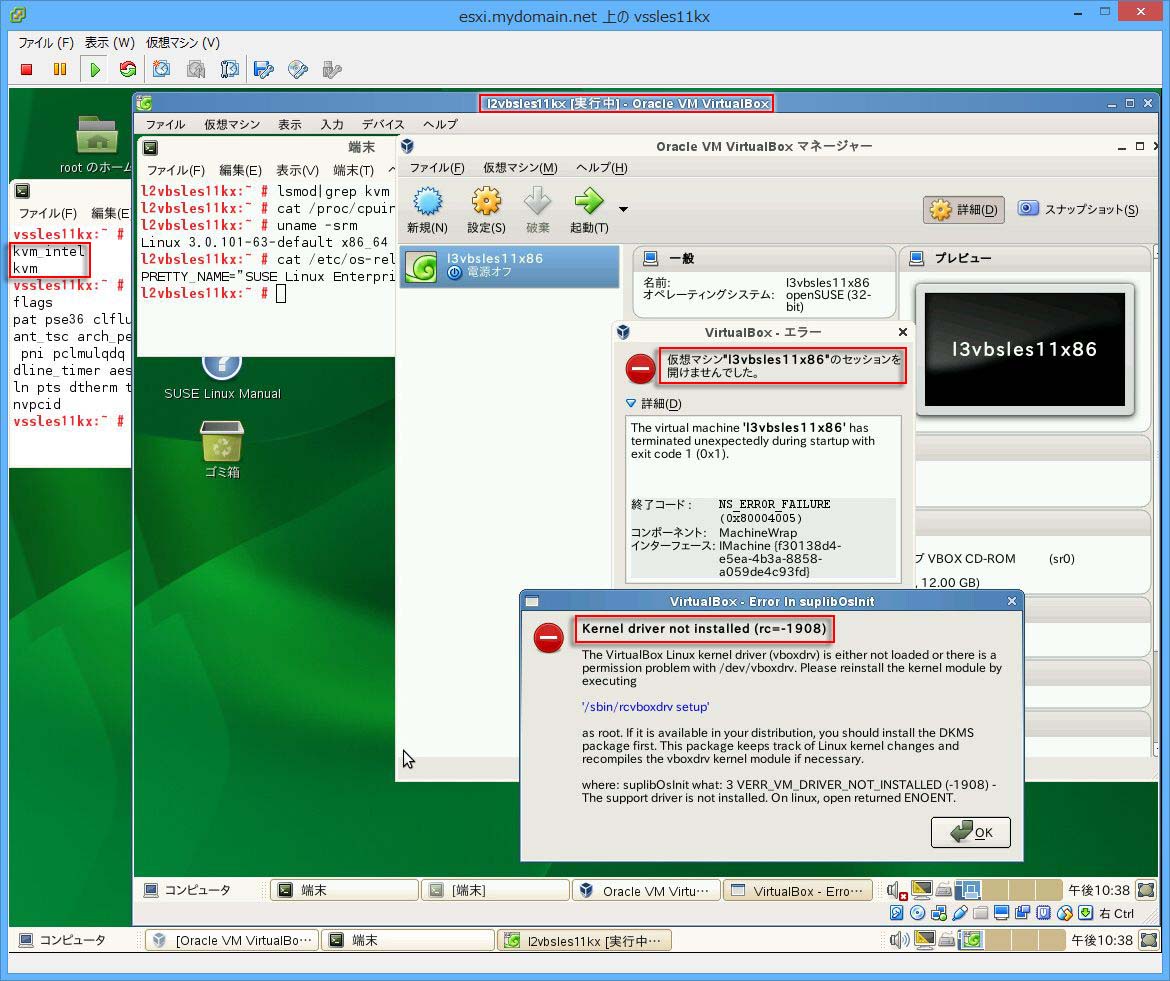
Task: Open SUSE Linux Manual desktop icon
Action: coord(222,378)
